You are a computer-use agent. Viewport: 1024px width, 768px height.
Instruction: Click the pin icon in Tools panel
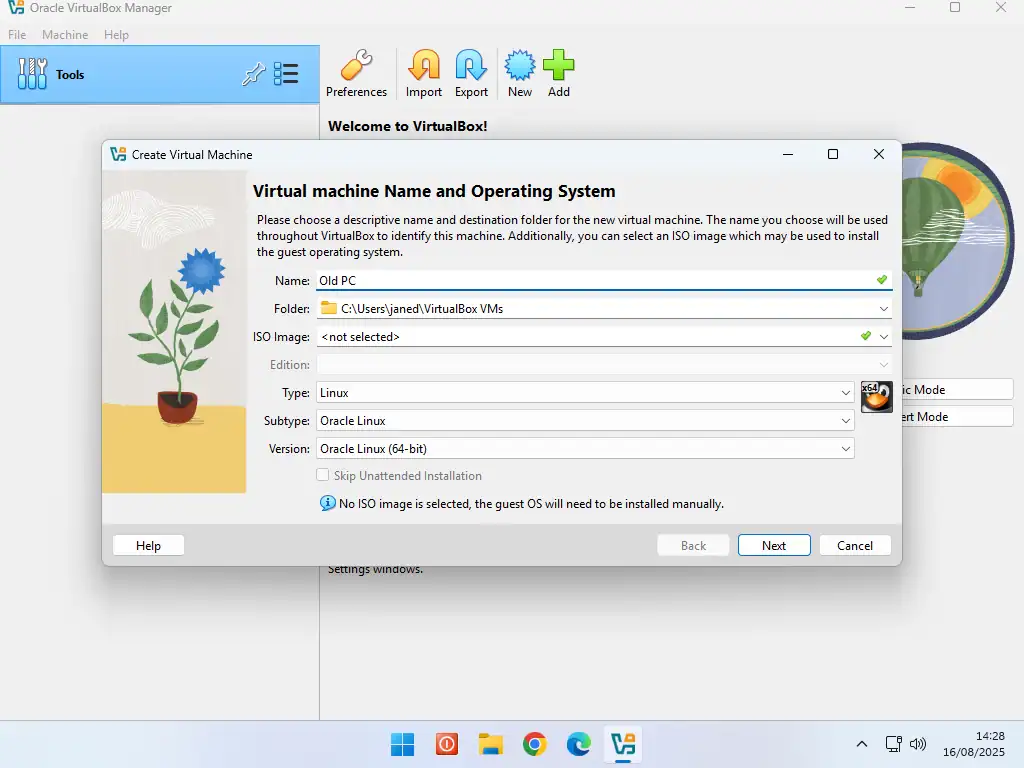254,74
